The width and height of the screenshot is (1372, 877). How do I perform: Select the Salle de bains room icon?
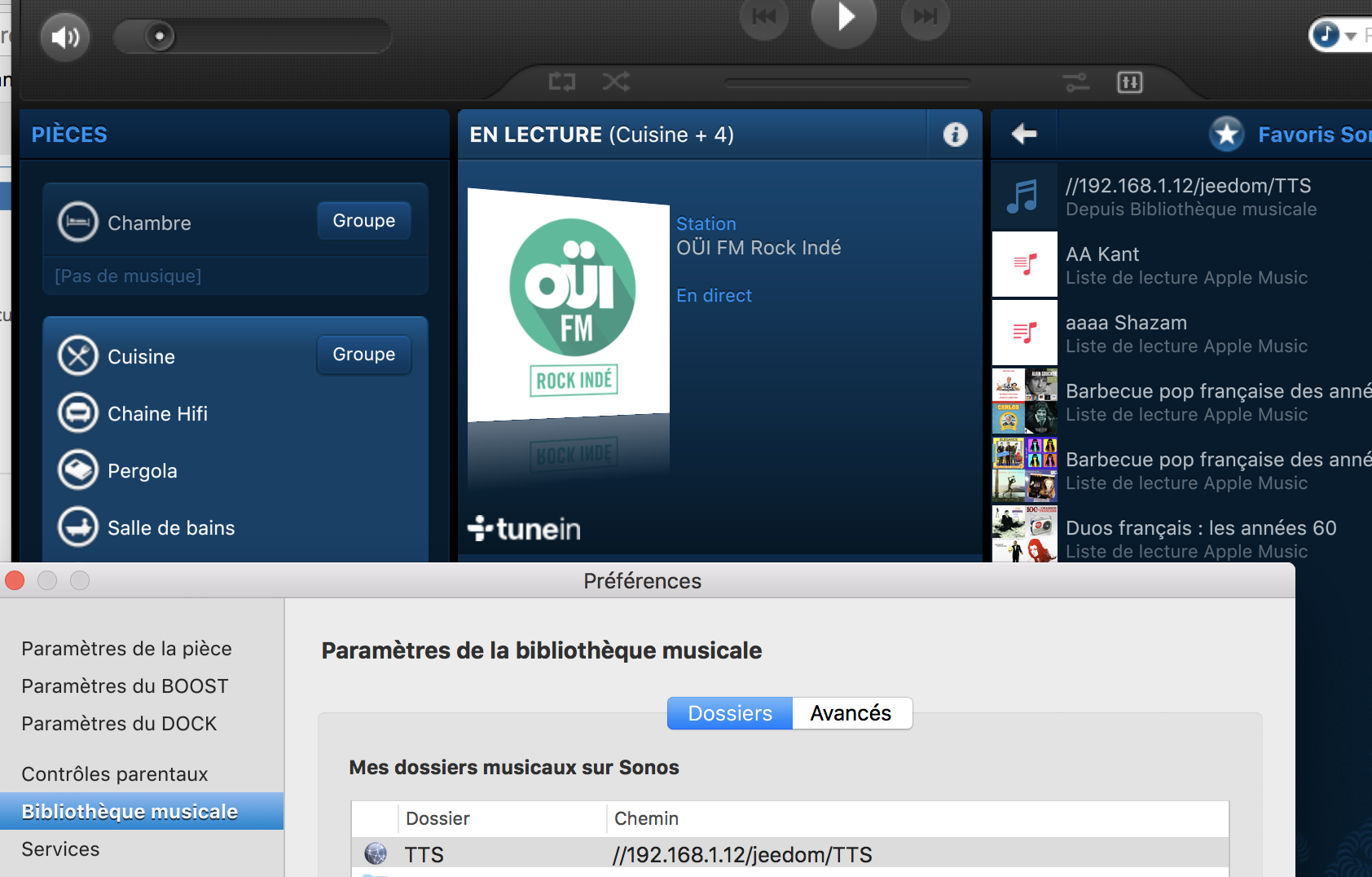(78, 527)
